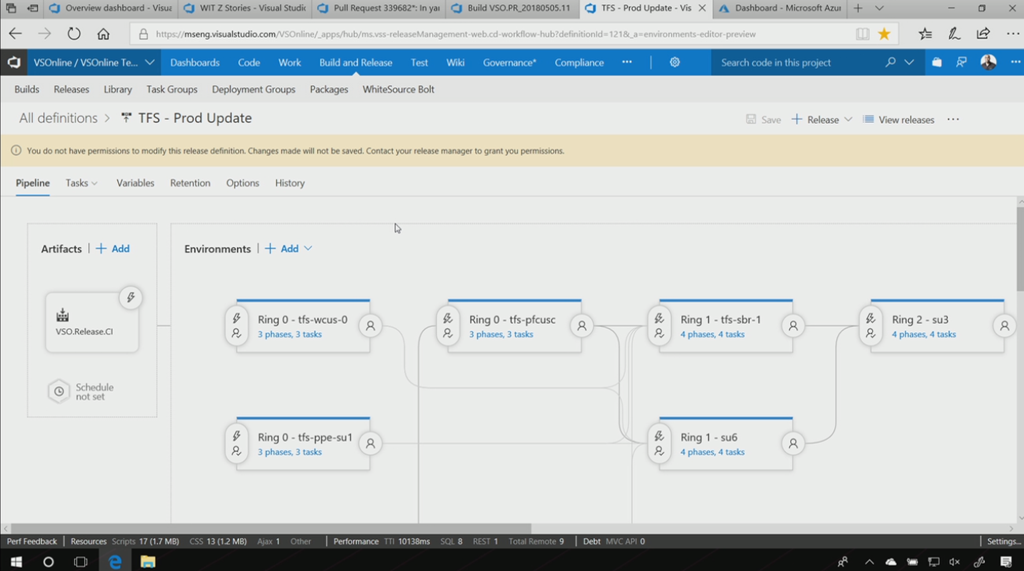The image size is (1024, 571).
Task: Open the Wiki hub
Action: tap(455, 63)
